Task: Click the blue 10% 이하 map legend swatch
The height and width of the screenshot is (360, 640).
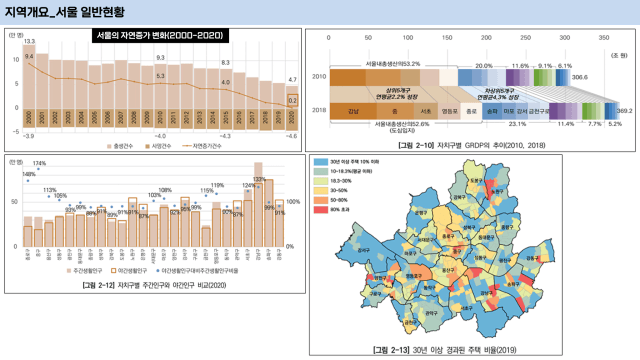Action: click(x=321, y=162)
